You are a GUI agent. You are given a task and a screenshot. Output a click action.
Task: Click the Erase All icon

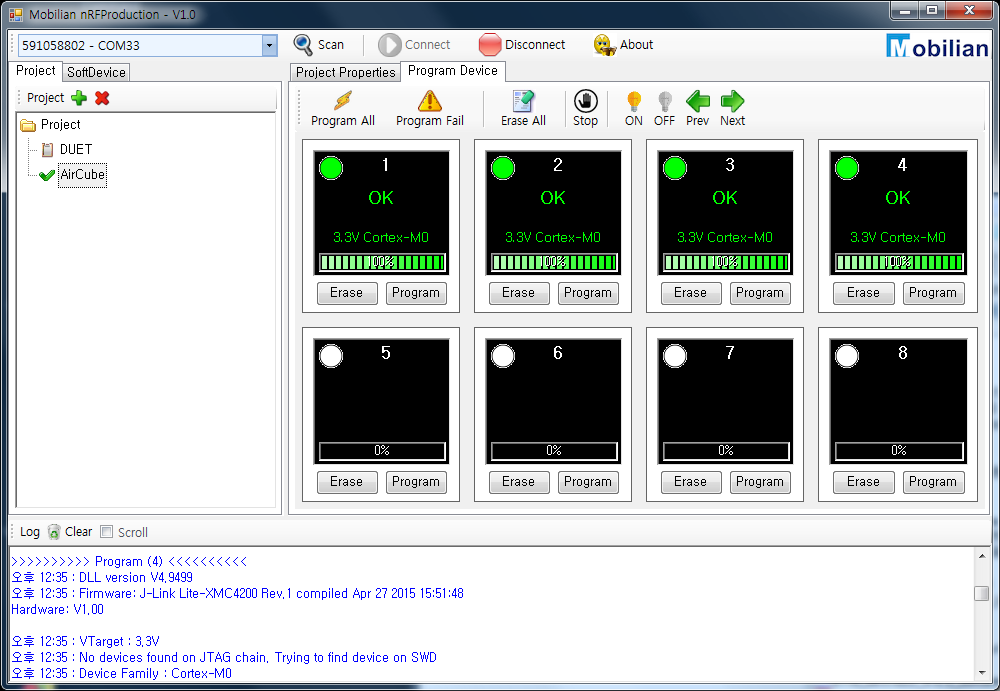523,100
